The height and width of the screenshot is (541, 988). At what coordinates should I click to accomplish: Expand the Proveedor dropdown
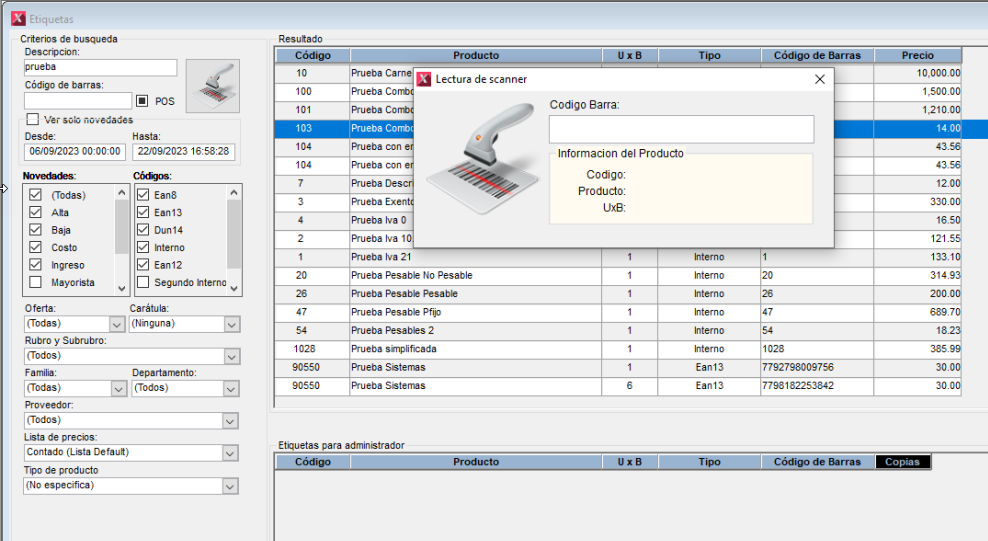[x=231, y=421]
